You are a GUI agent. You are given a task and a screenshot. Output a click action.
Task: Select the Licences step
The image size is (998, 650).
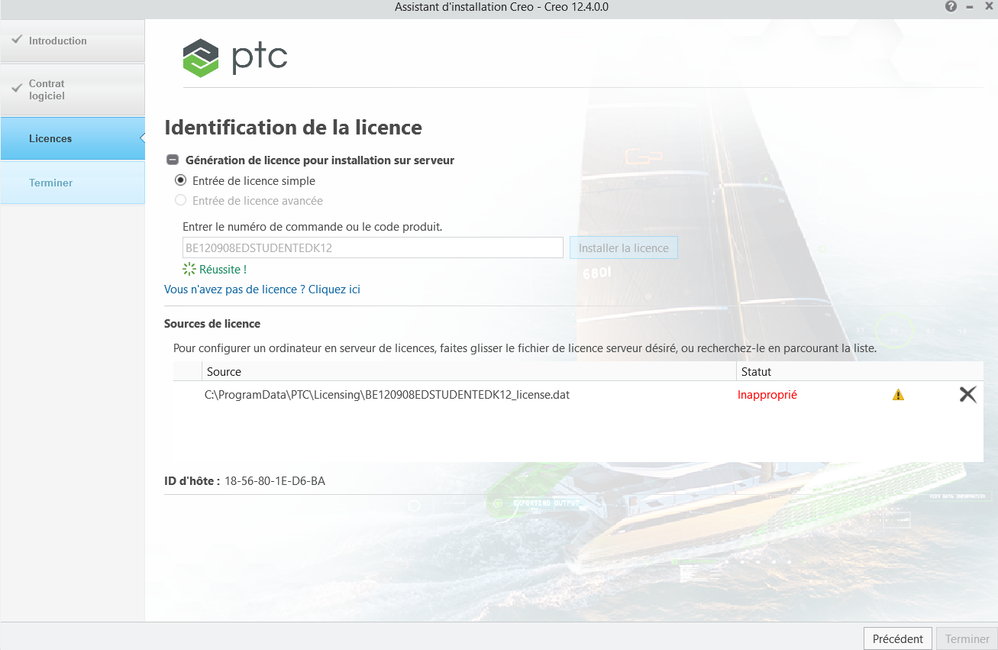click(x=73, y=138)
